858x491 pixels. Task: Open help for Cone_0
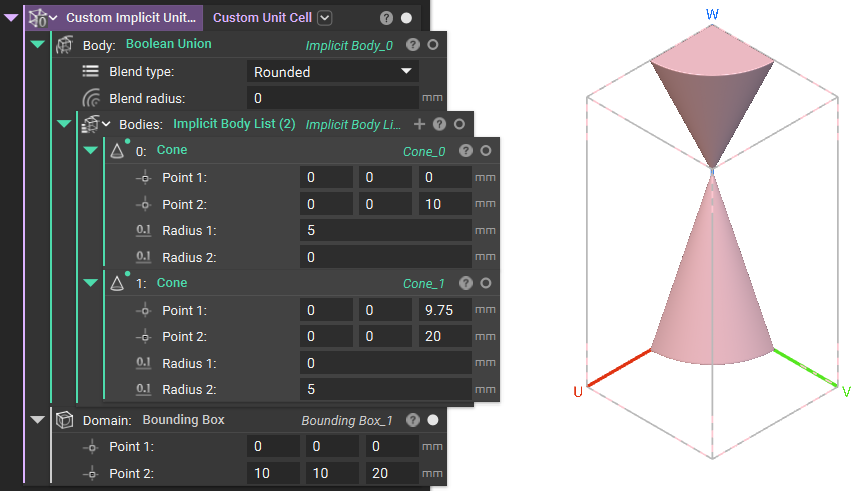click(466, 151)
